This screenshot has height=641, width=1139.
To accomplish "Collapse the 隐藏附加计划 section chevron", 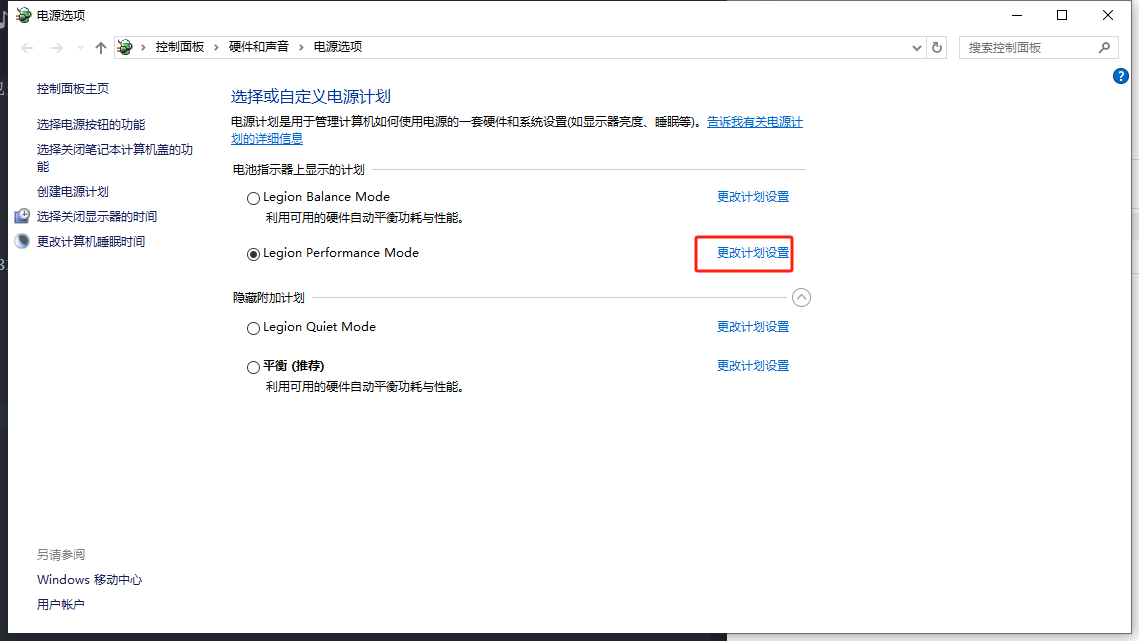I will point(801,297).
